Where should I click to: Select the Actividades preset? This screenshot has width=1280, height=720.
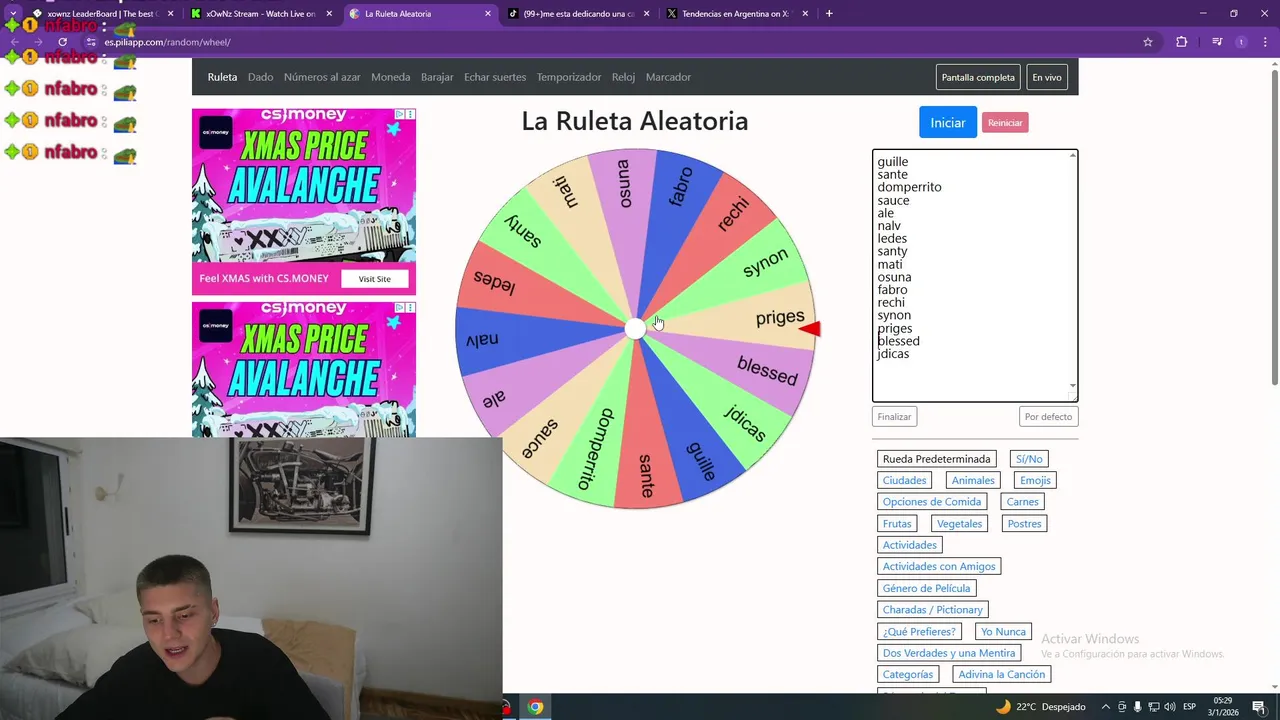tap(910, 545)
